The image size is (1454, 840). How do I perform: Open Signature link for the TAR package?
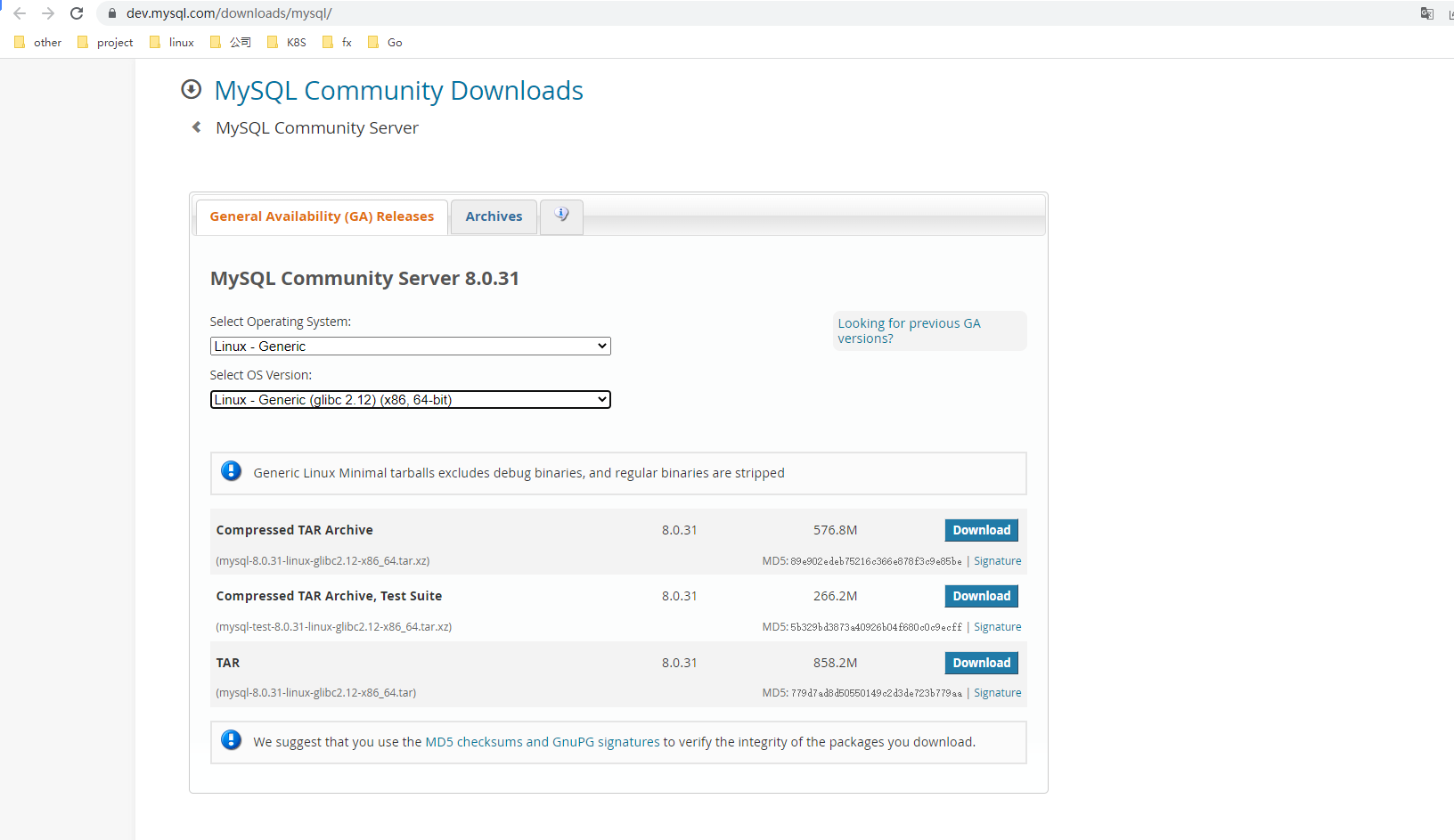click(x=997, y=693)
